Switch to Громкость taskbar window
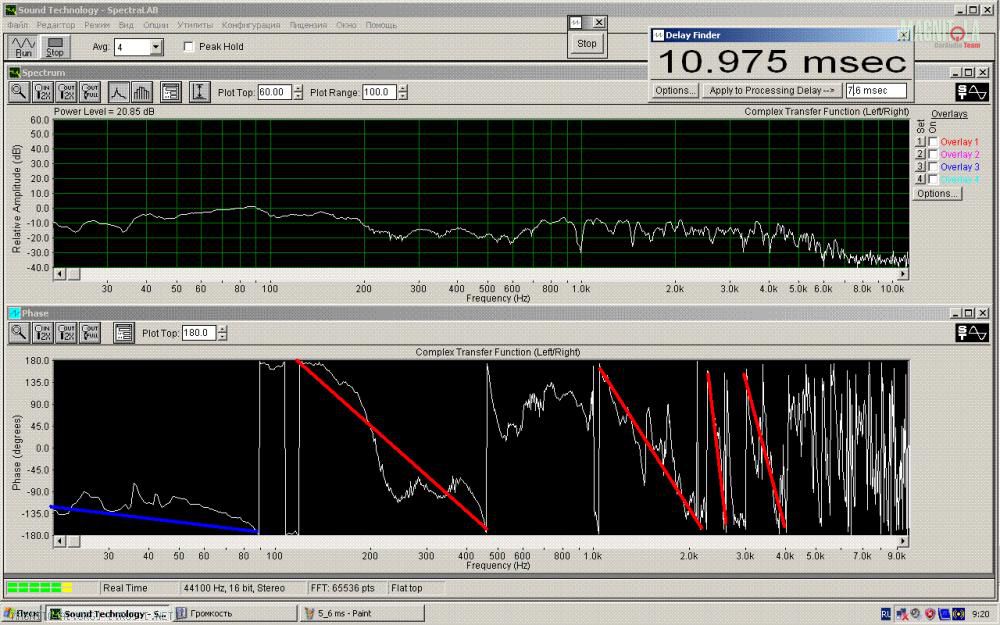The height and width of the screenshot is (625, 1000). (x=234, y=614)
